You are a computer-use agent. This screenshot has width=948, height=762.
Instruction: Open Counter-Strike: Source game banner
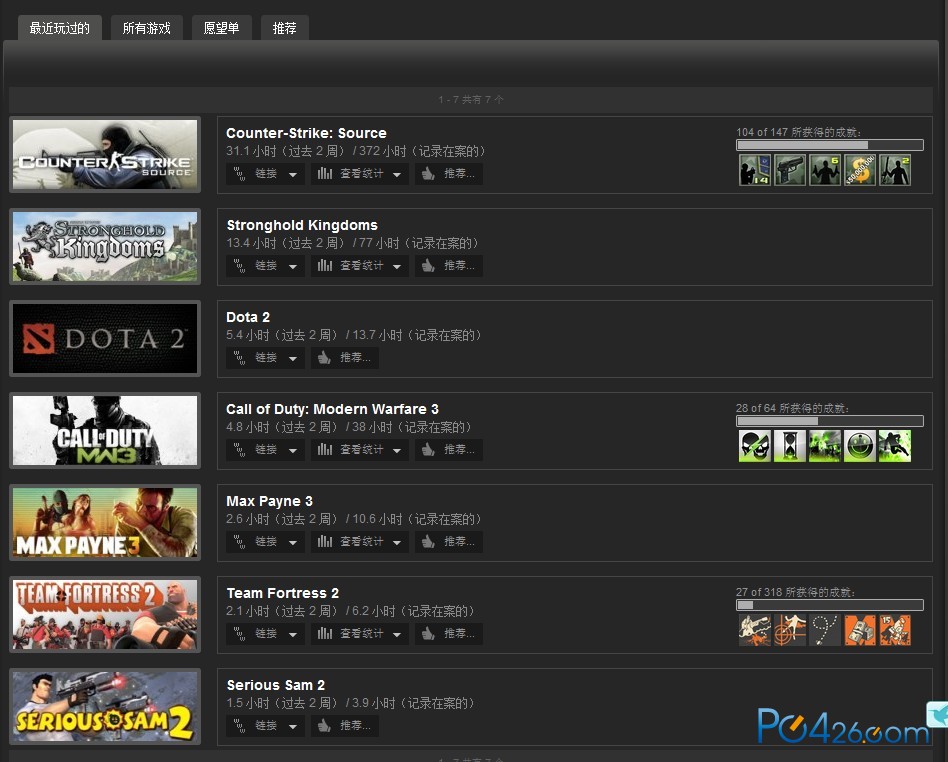point(105,155)
